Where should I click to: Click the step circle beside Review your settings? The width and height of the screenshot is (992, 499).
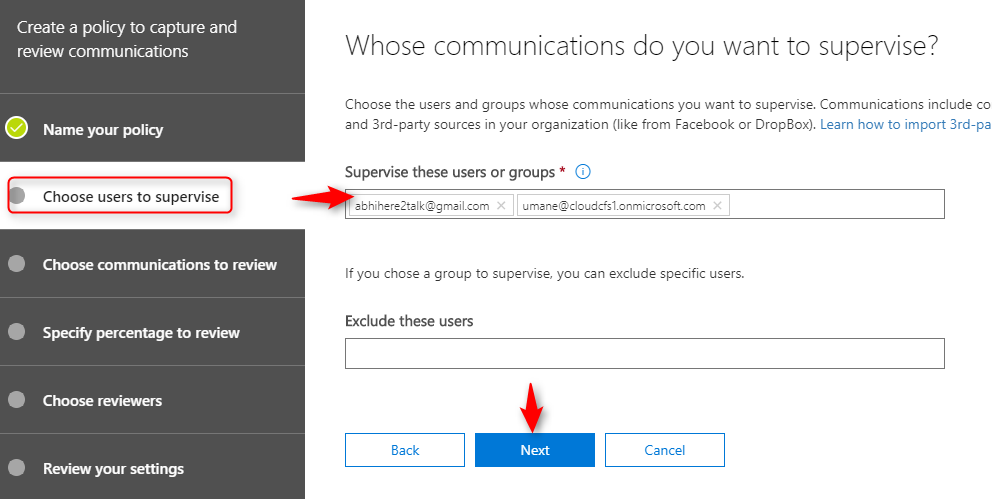tap(17, 468)
